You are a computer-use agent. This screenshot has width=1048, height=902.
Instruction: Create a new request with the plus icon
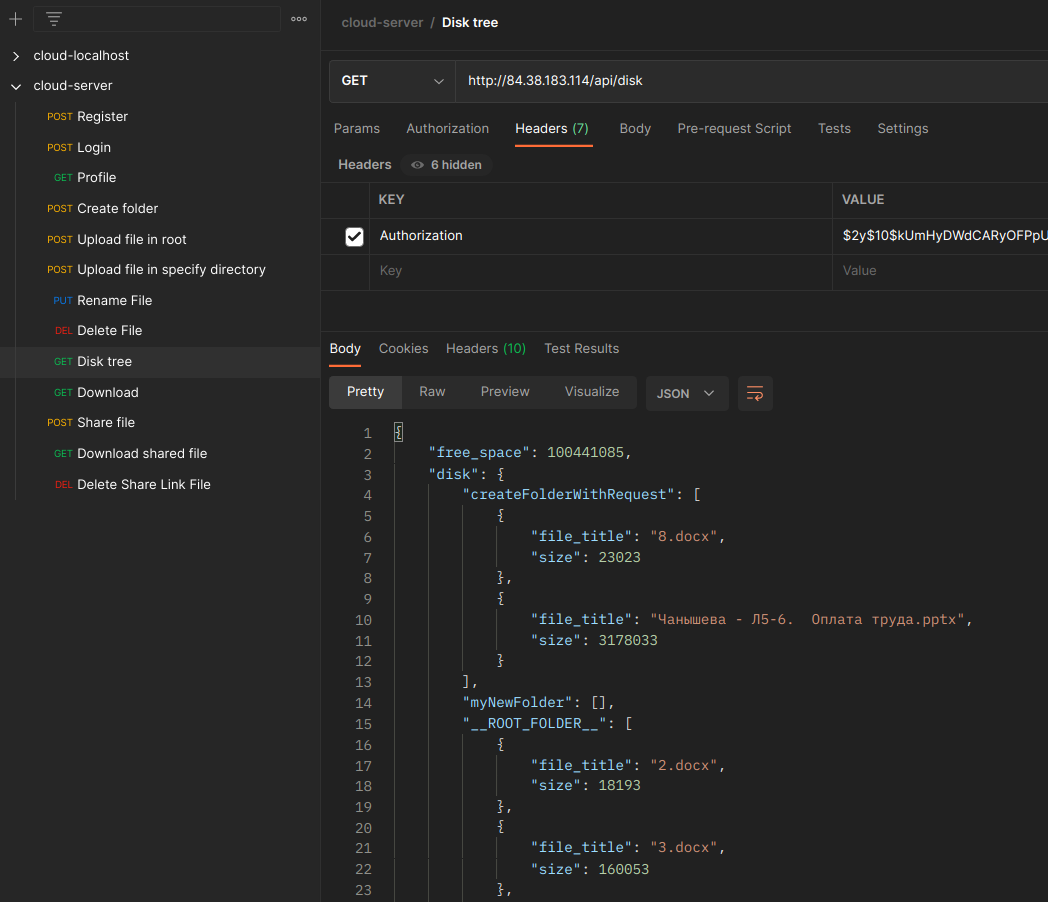(x=14, y=18)
